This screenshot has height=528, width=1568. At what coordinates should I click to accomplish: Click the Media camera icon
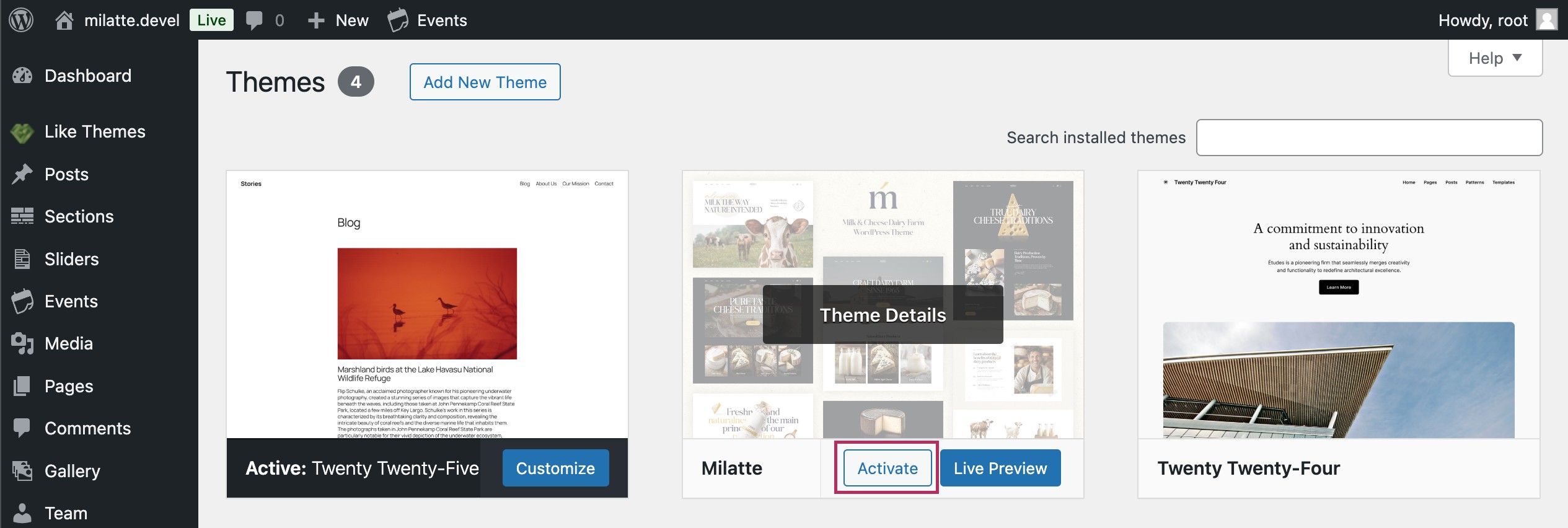point(22,343)
